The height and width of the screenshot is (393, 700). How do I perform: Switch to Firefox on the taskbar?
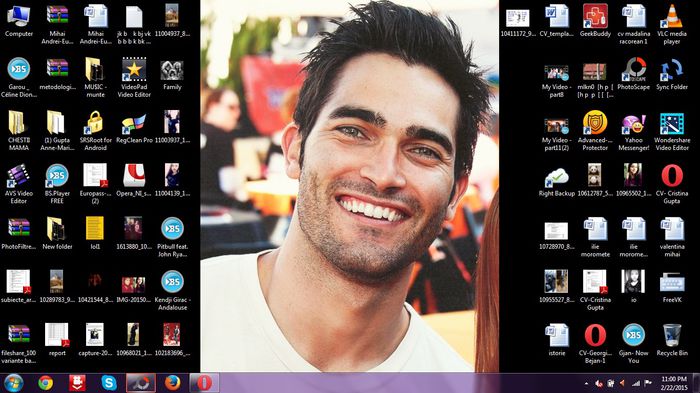172,383
